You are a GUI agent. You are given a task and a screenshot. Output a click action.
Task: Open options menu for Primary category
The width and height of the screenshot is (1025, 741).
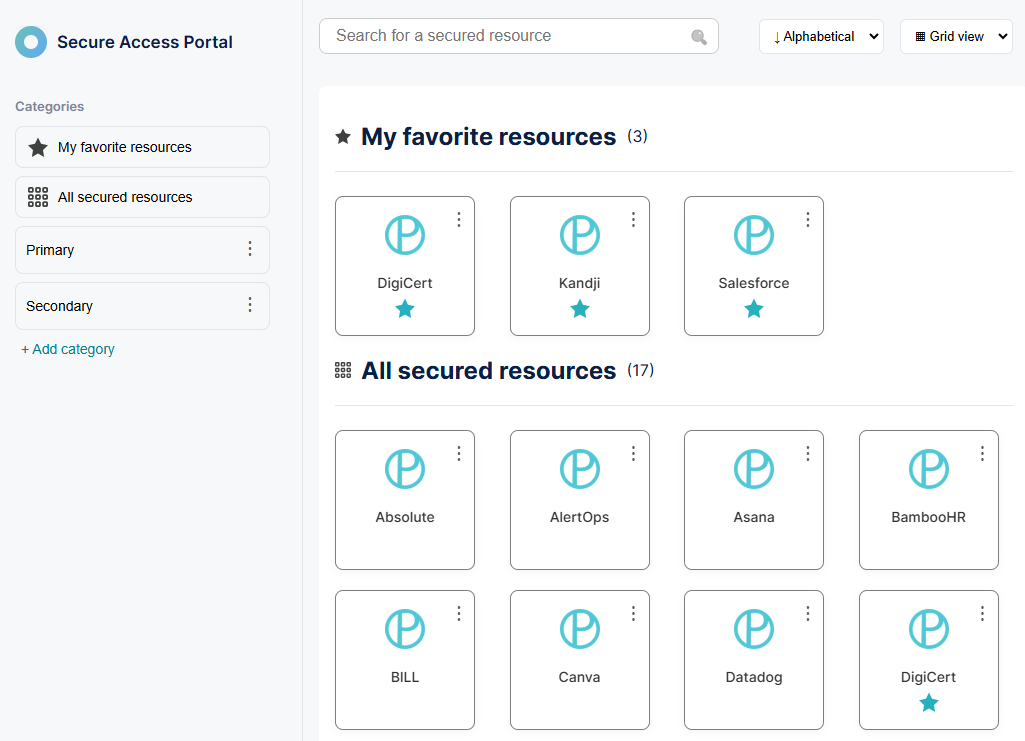pos(250,249)
